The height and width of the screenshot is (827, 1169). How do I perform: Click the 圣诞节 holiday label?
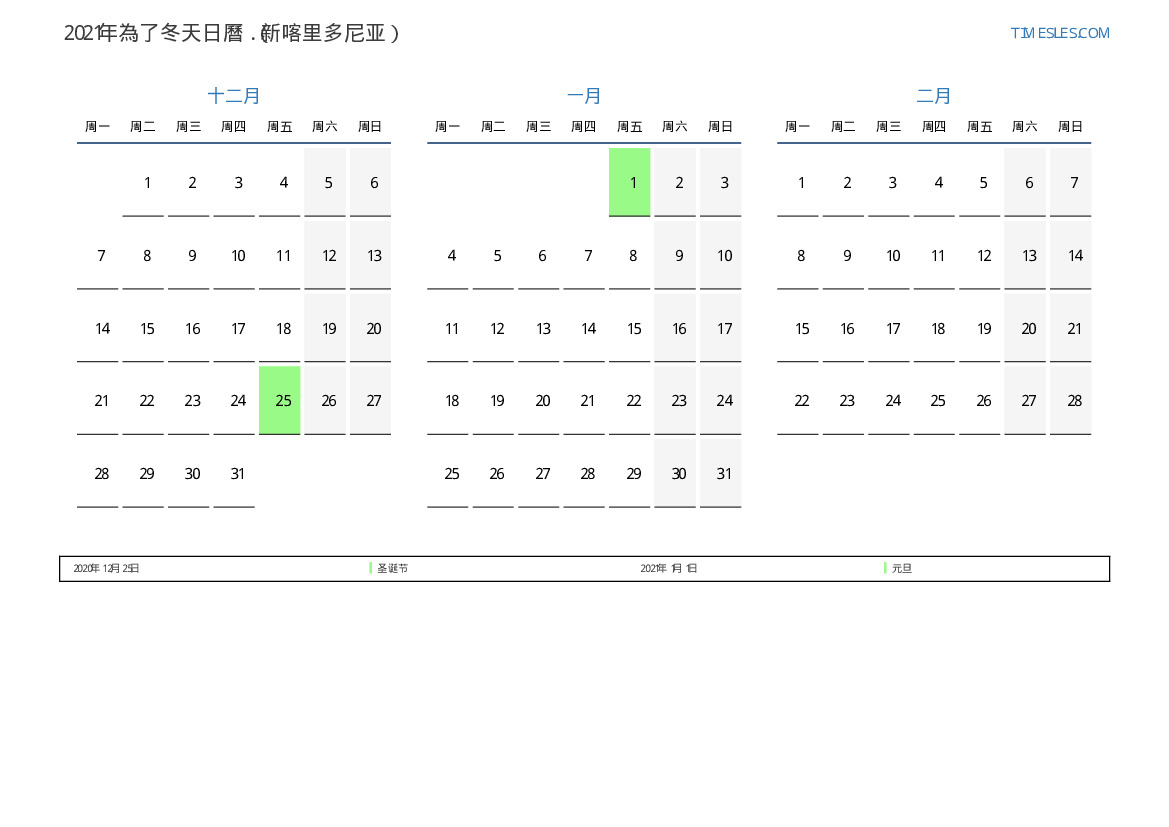(x=392, y=569)
